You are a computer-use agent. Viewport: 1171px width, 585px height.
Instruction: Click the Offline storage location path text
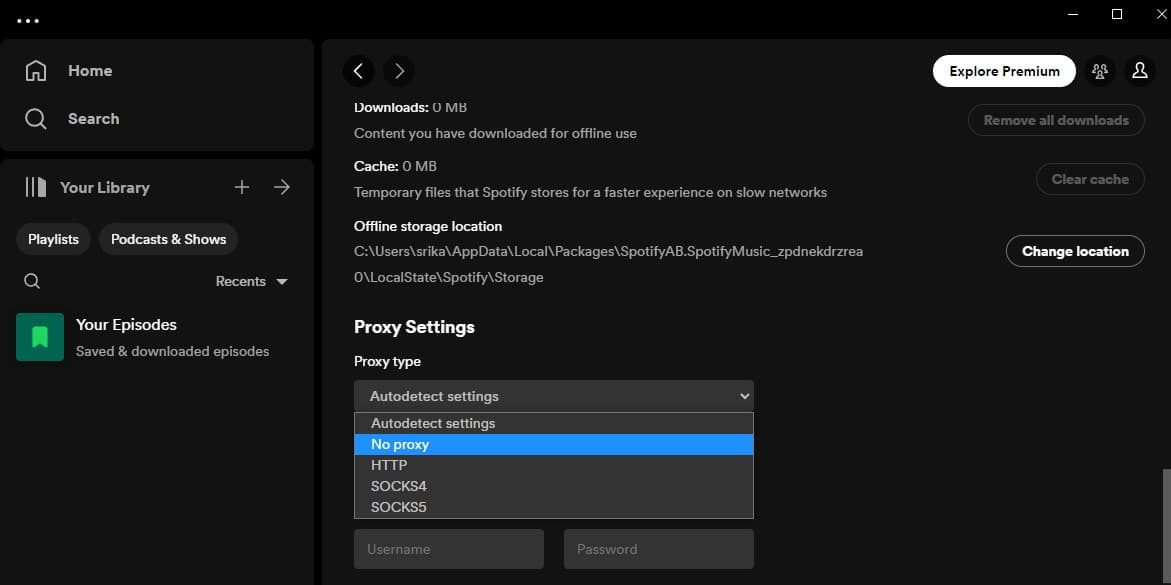click(x=609, y=264)
